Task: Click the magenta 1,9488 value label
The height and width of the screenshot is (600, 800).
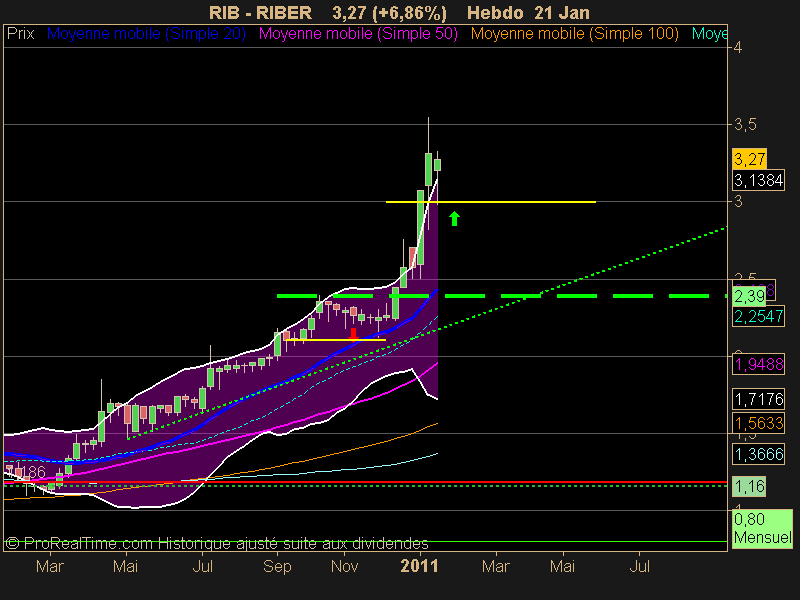Action: point(758,364)
